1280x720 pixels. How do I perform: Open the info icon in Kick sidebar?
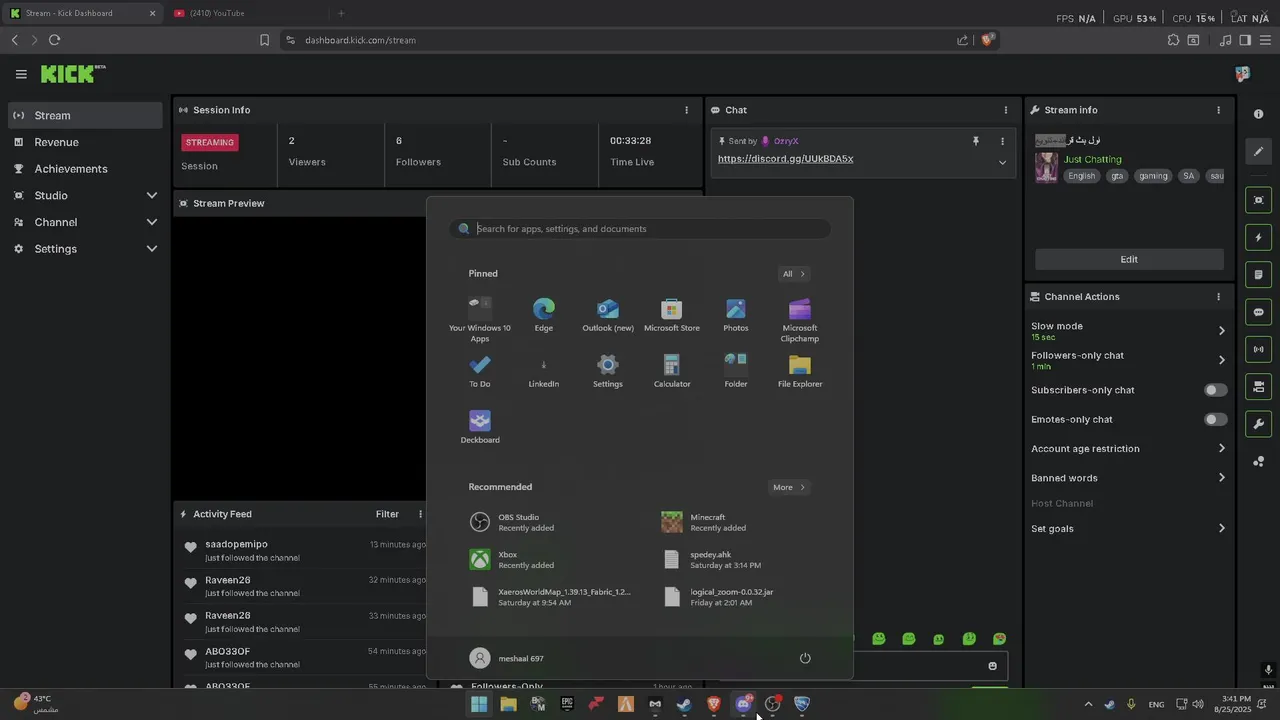[x=1258, y=115]
